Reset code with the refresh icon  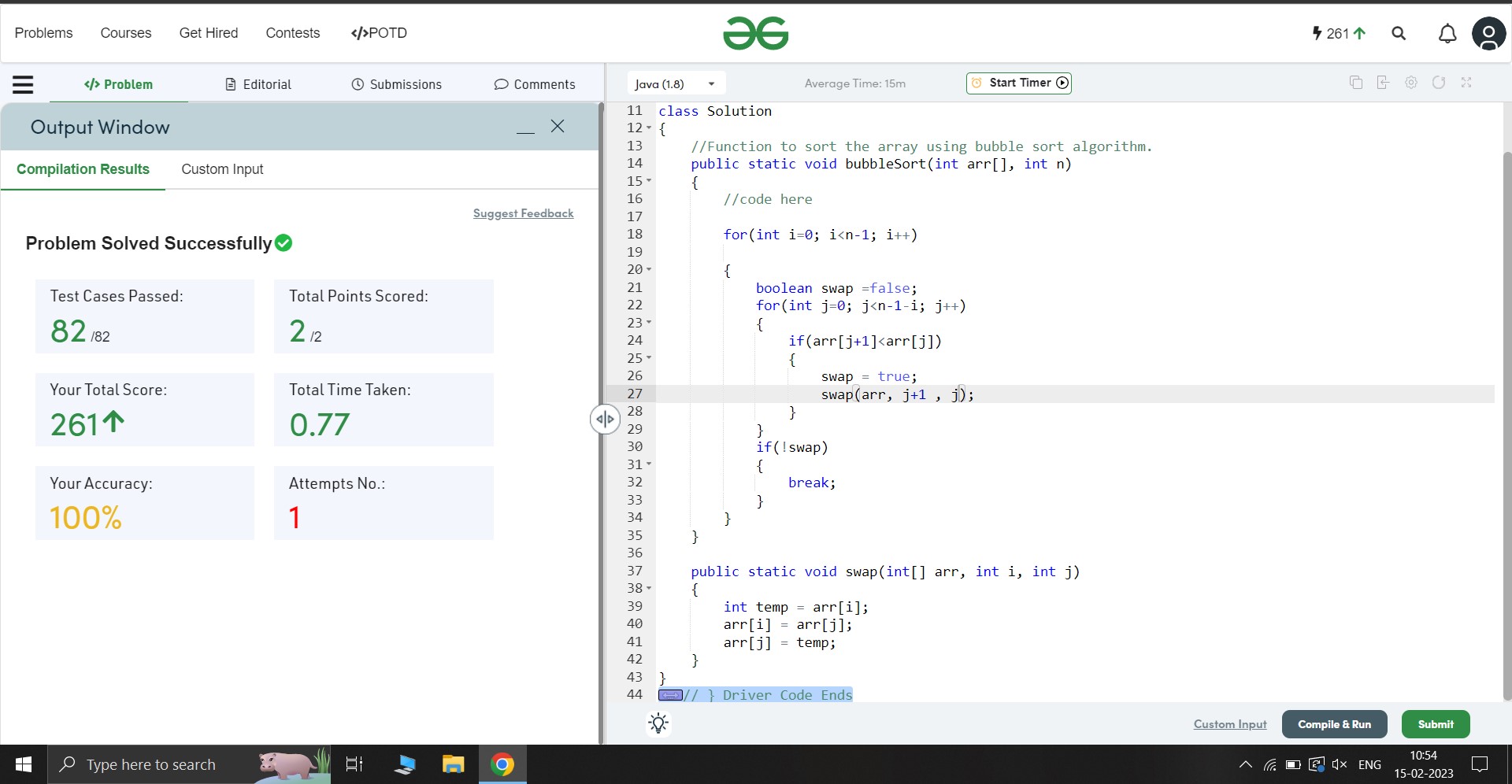coord(1439,83)
